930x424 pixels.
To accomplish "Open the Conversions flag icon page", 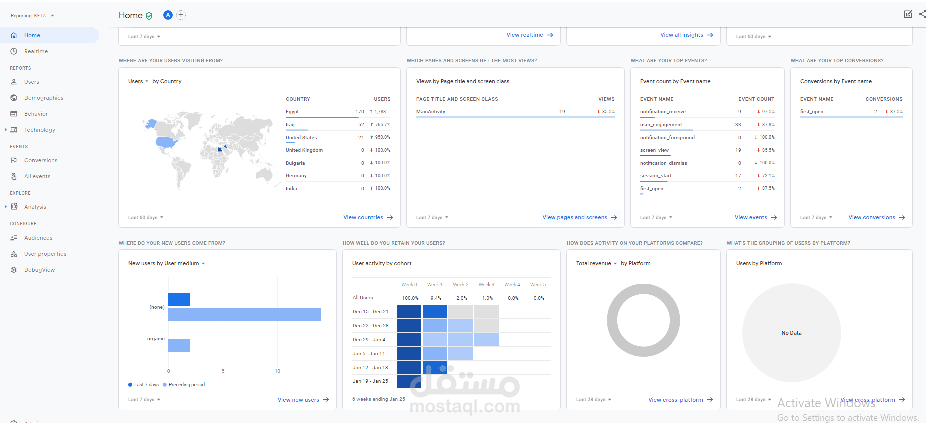I will click(13, 160).
